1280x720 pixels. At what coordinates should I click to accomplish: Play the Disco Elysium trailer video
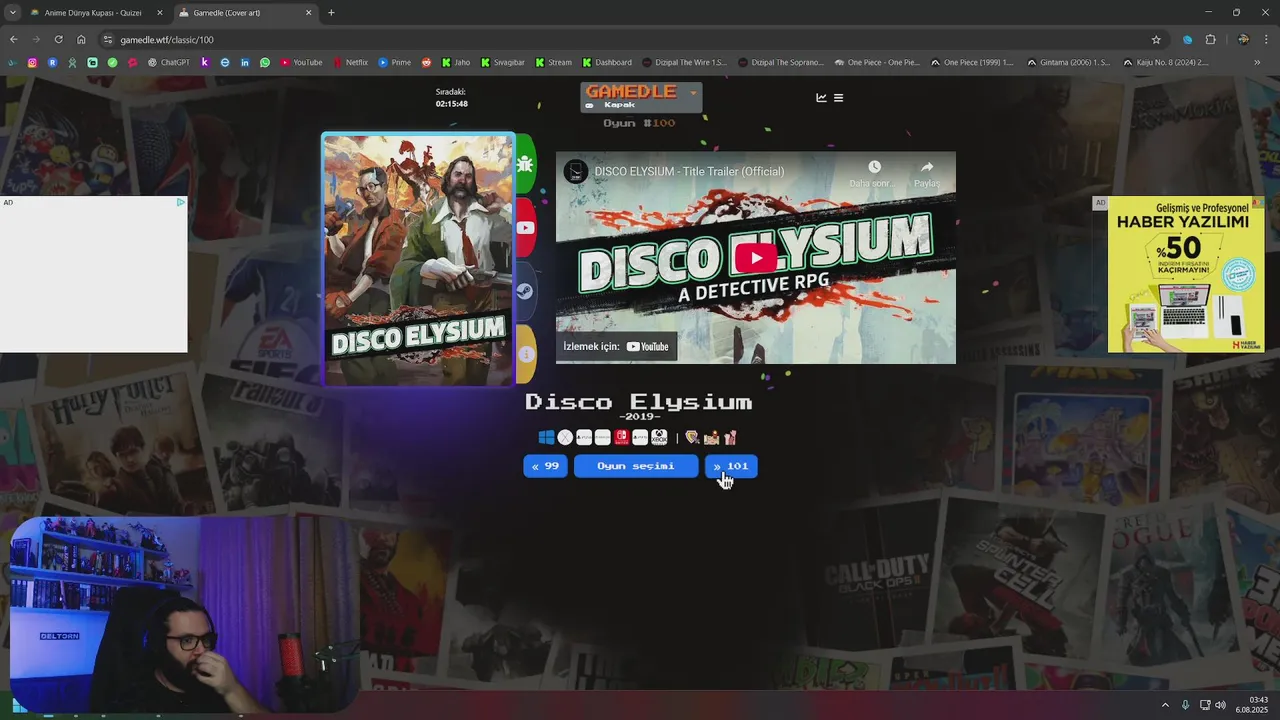coord(756,258)
